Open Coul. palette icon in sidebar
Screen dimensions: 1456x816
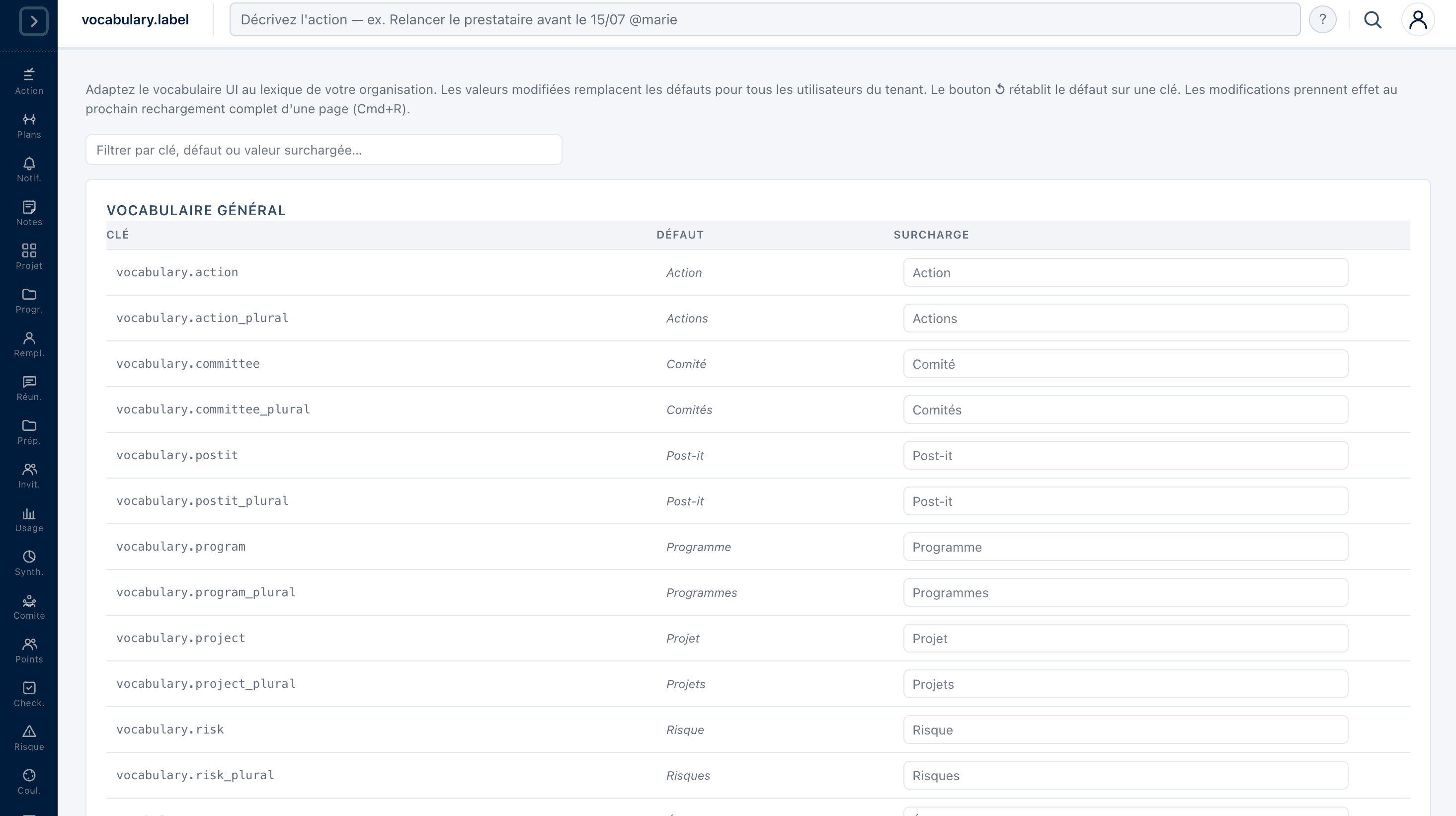click(29, 782)
